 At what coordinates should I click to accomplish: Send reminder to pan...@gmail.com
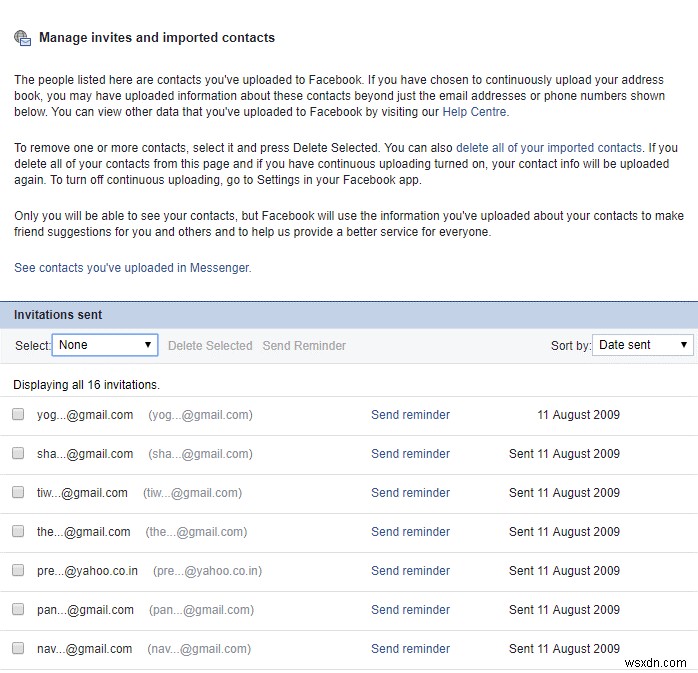410,610
